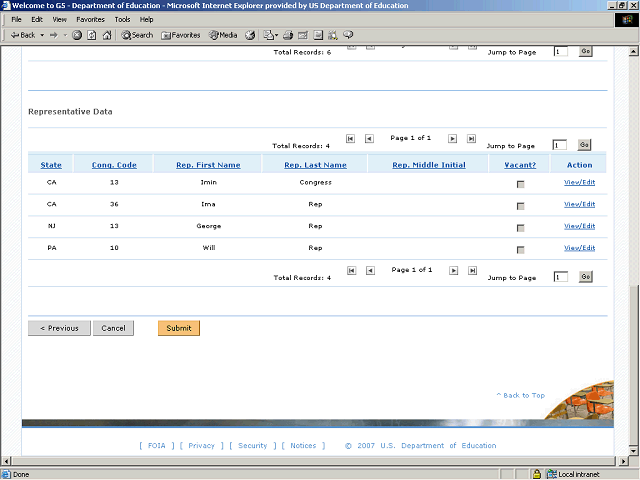The image size is (640, 480).
Task: Open View/Edit link for Ima Rep row
Action: pyautogui.click(x=579, y=204)
